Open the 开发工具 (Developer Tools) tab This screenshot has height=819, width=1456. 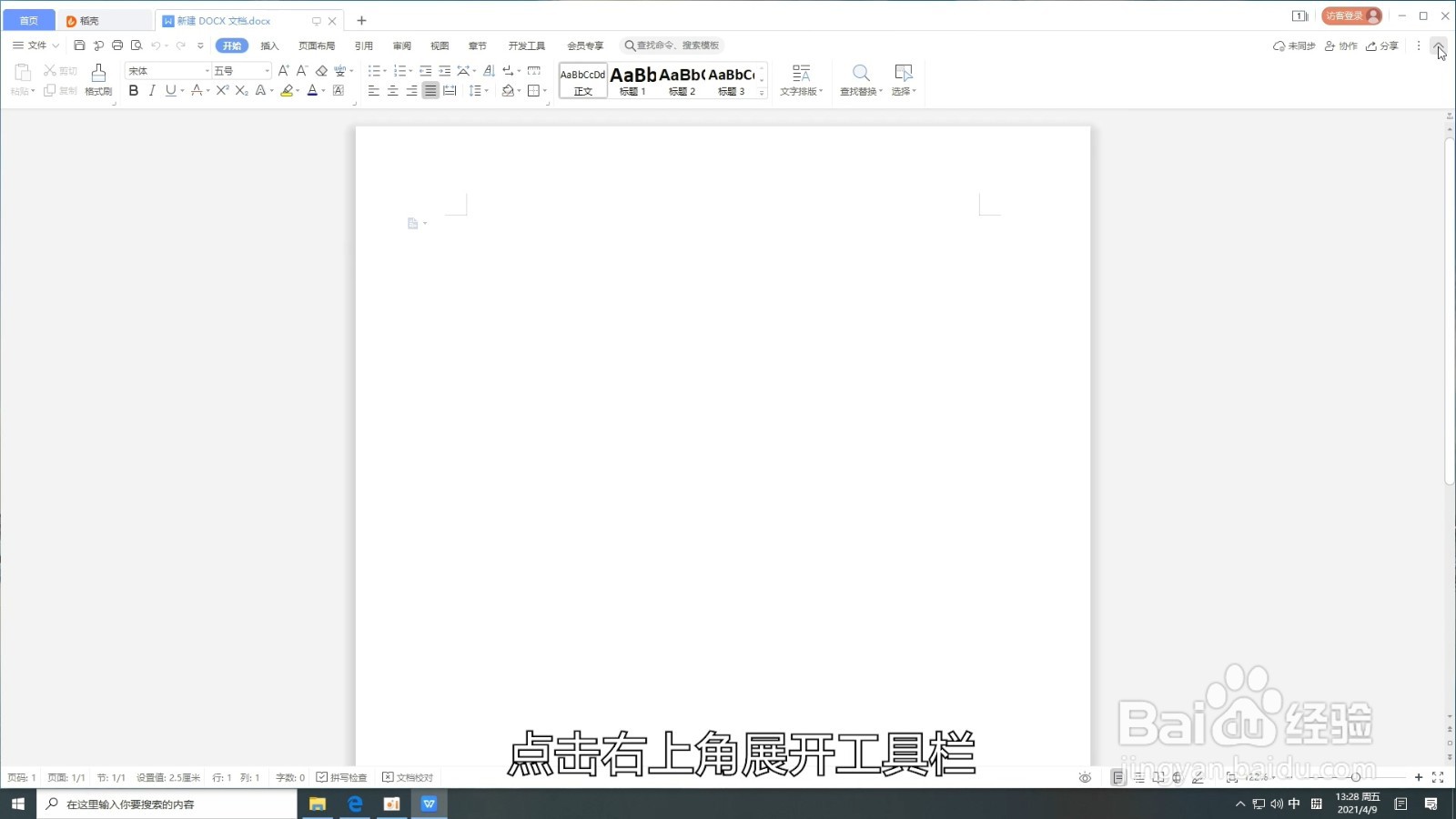(526, 45)
